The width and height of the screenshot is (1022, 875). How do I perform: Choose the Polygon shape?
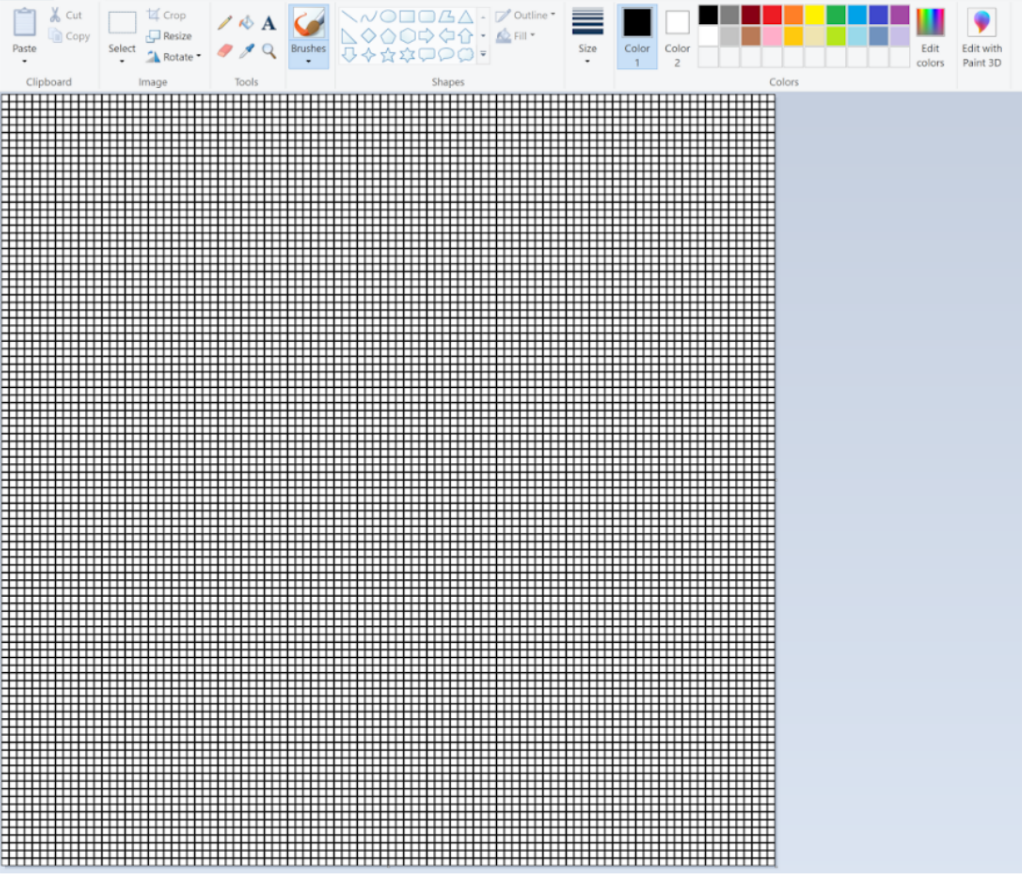coord(446,17)
